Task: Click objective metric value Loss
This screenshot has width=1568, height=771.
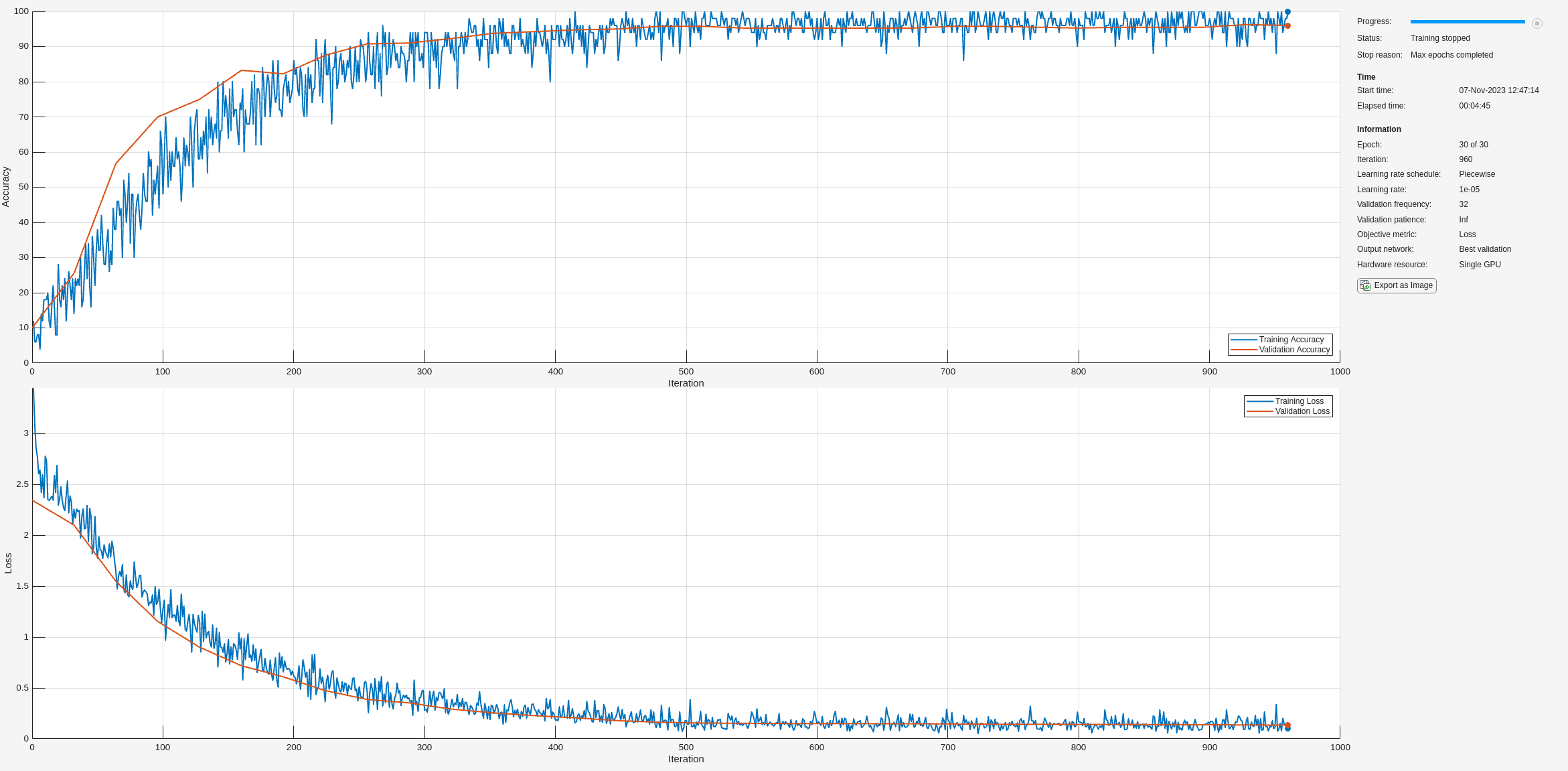Action: 1468,234
